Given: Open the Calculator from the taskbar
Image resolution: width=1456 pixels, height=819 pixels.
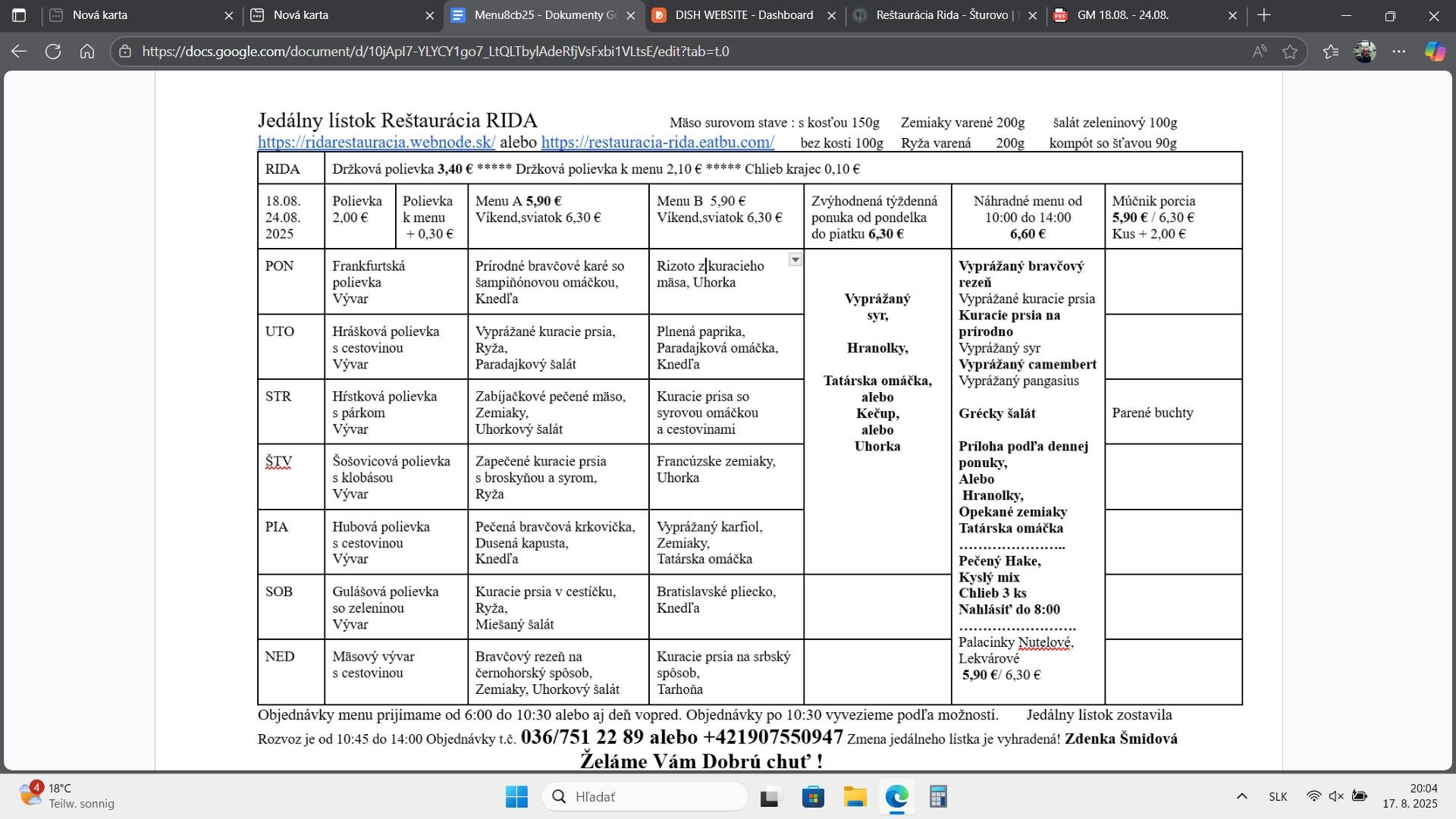Looking at the screenshot, I should point(938,797).
